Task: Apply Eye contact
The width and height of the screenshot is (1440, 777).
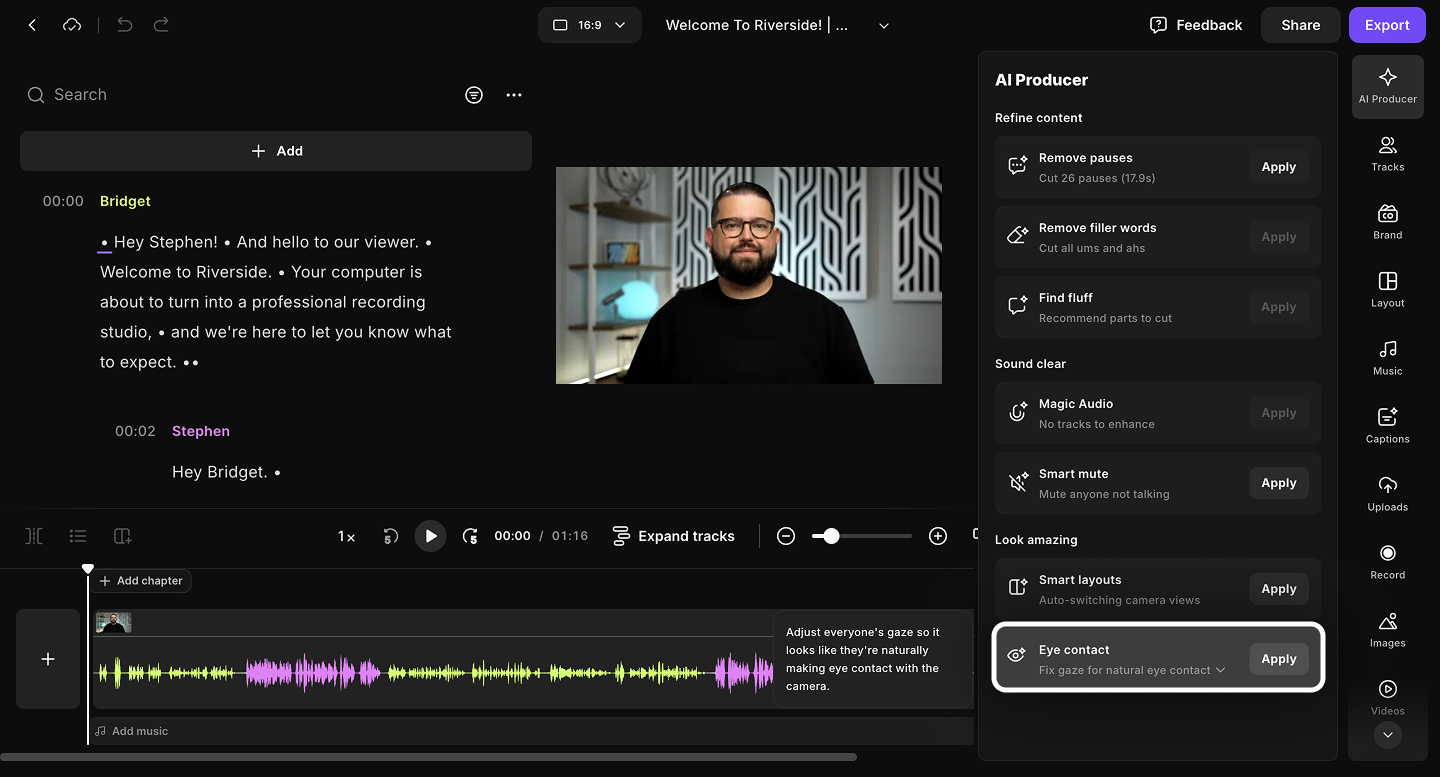Action: tap(1278, 659)
